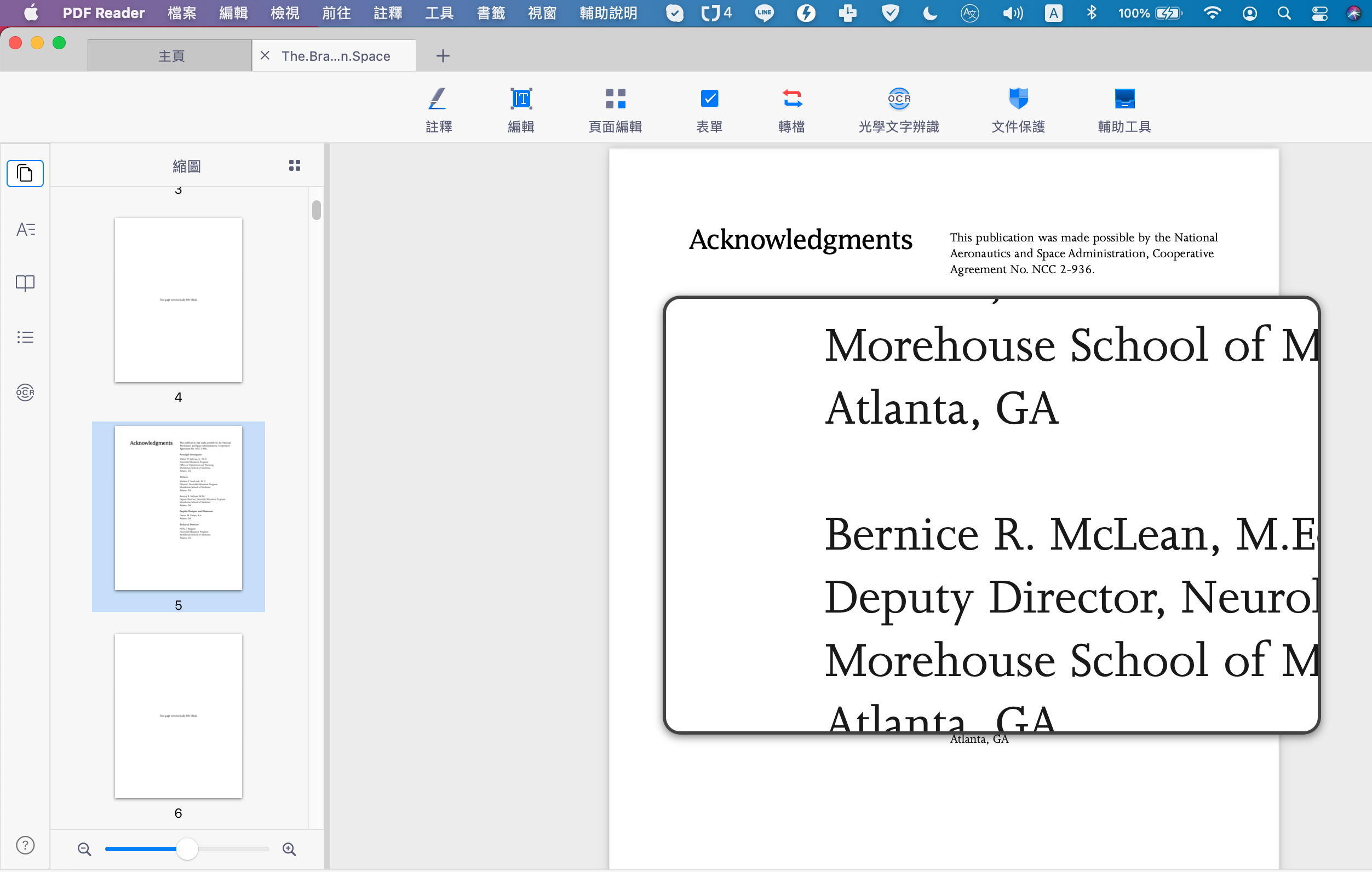Open the 輔助工具 toolbox
This screenshot has width=1372, height=872.
[x=1124, y=111]
